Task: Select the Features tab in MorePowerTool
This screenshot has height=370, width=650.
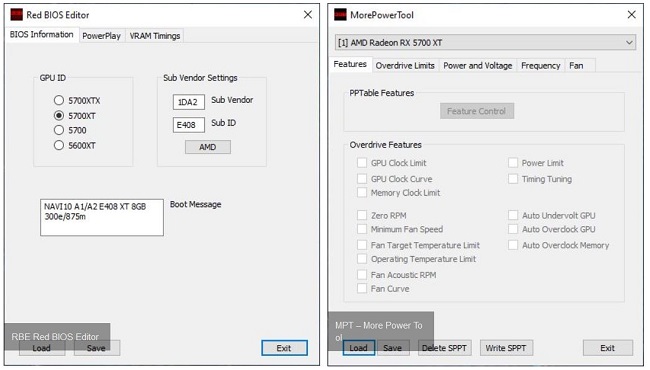Action: pyautogui.click(x=350, y=64)
